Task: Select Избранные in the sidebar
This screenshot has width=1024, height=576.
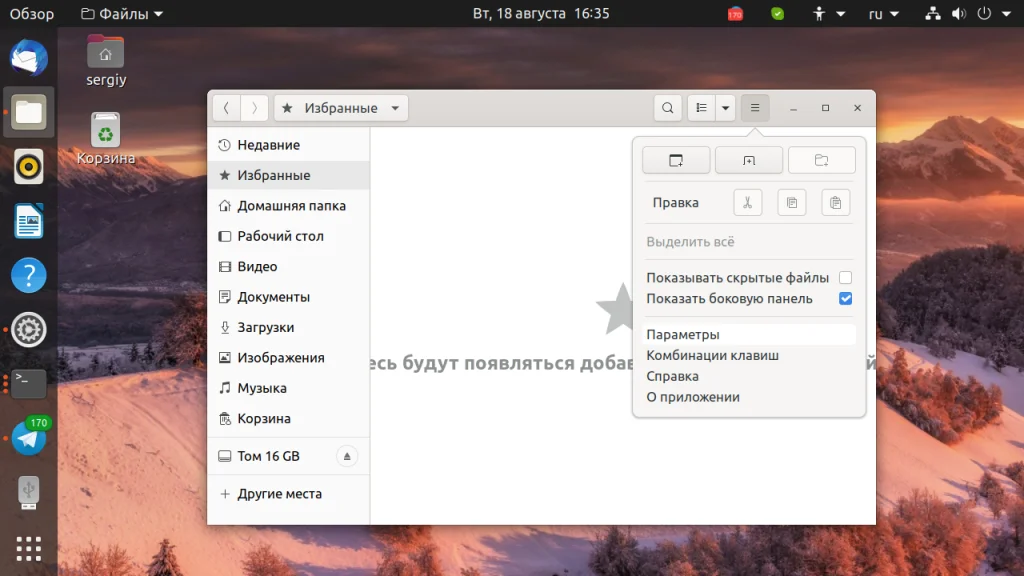Action: [288, 175]
